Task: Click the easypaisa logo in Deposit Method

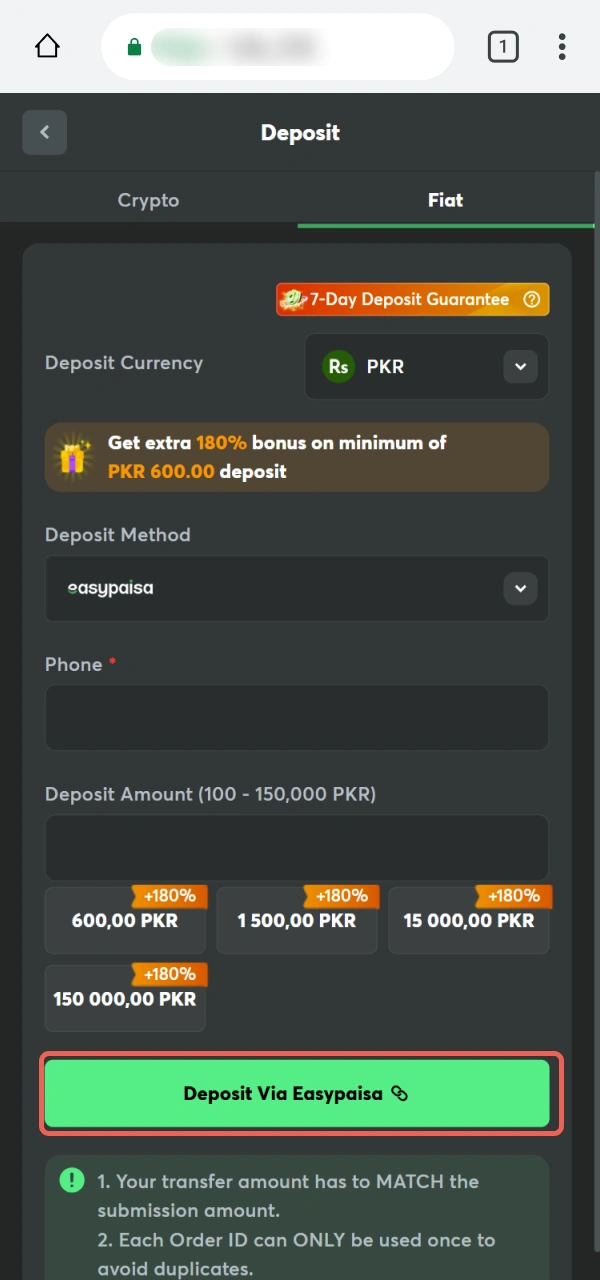Action: (110, 588)
